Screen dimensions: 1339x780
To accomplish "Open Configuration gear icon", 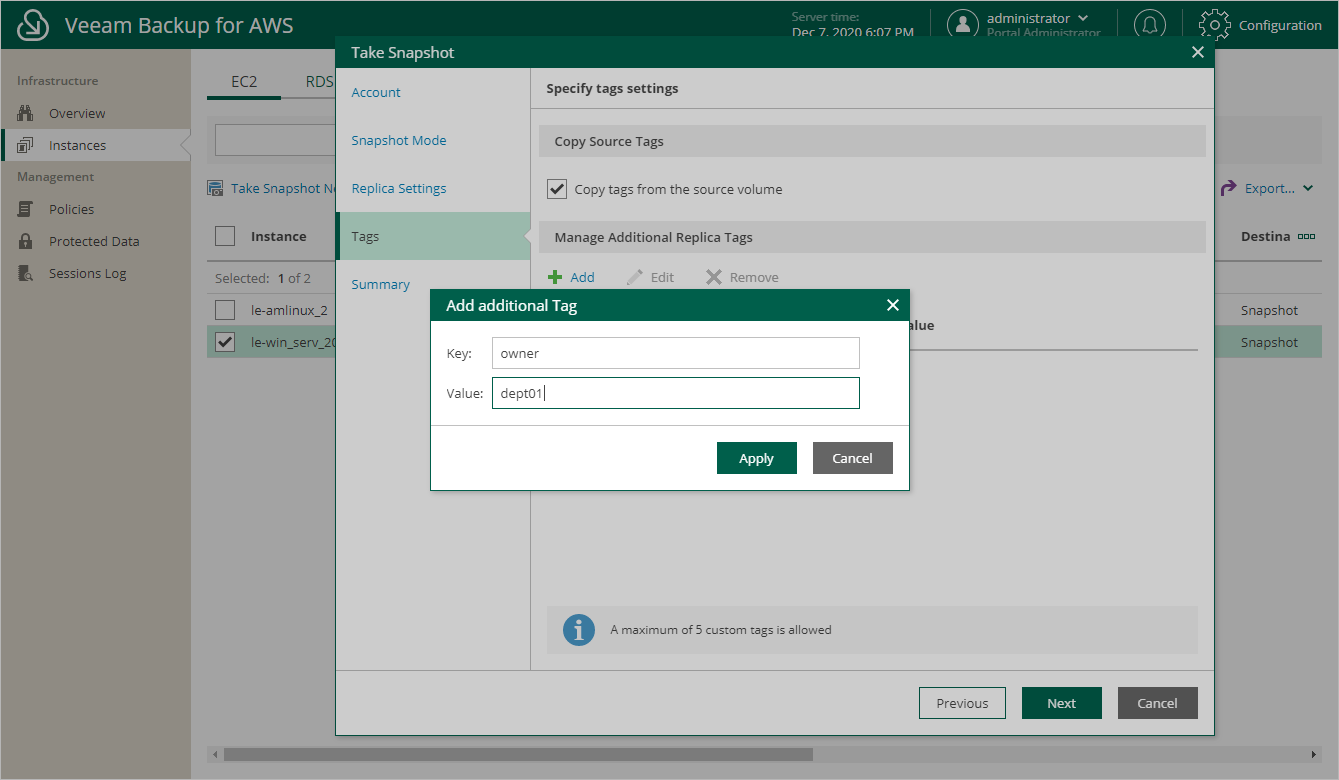I will tap(1213, 25).
